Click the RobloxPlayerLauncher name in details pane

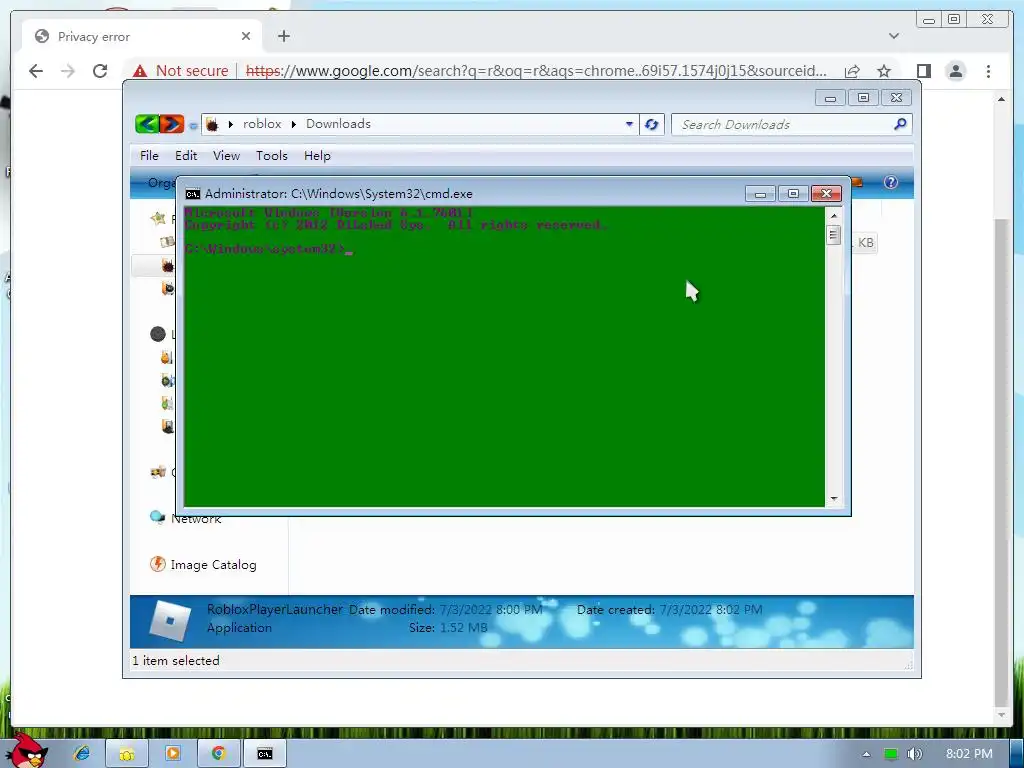[274, 609]
